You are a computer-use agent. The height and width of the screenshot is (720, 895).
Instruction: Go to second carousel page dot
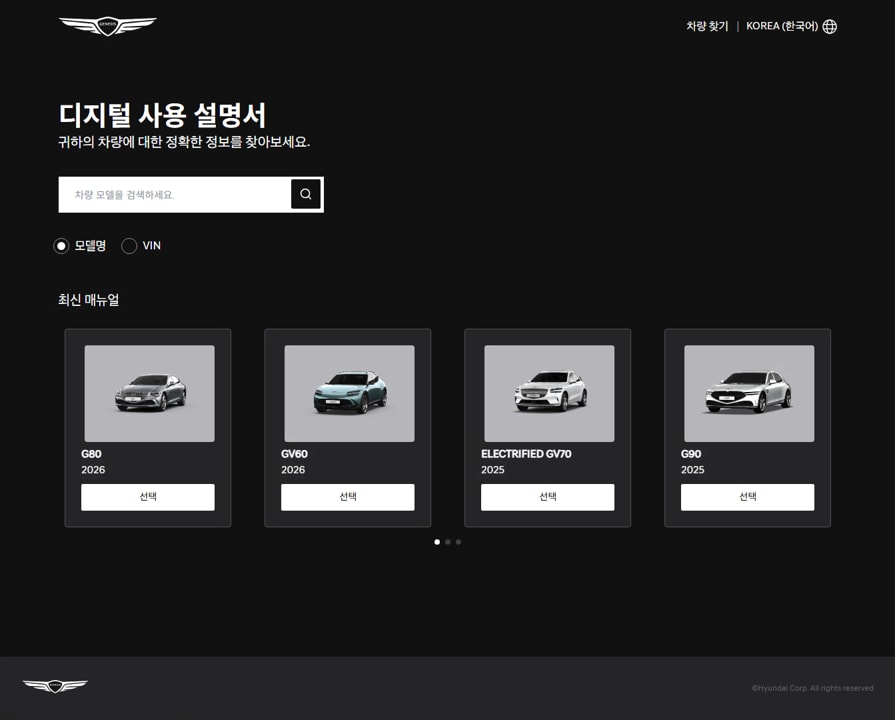coord(448,542)
